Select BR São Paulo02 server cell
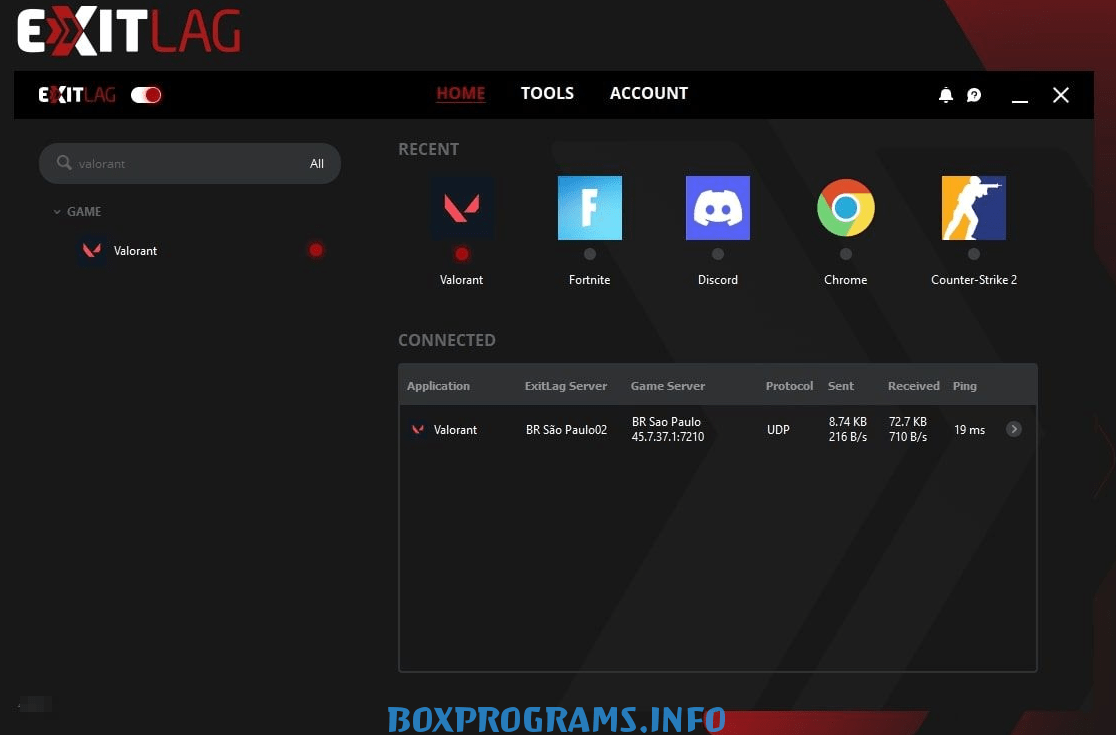The height and width of the screenshot is (735, 1116). pyautogui.click(x=567, y=430)
